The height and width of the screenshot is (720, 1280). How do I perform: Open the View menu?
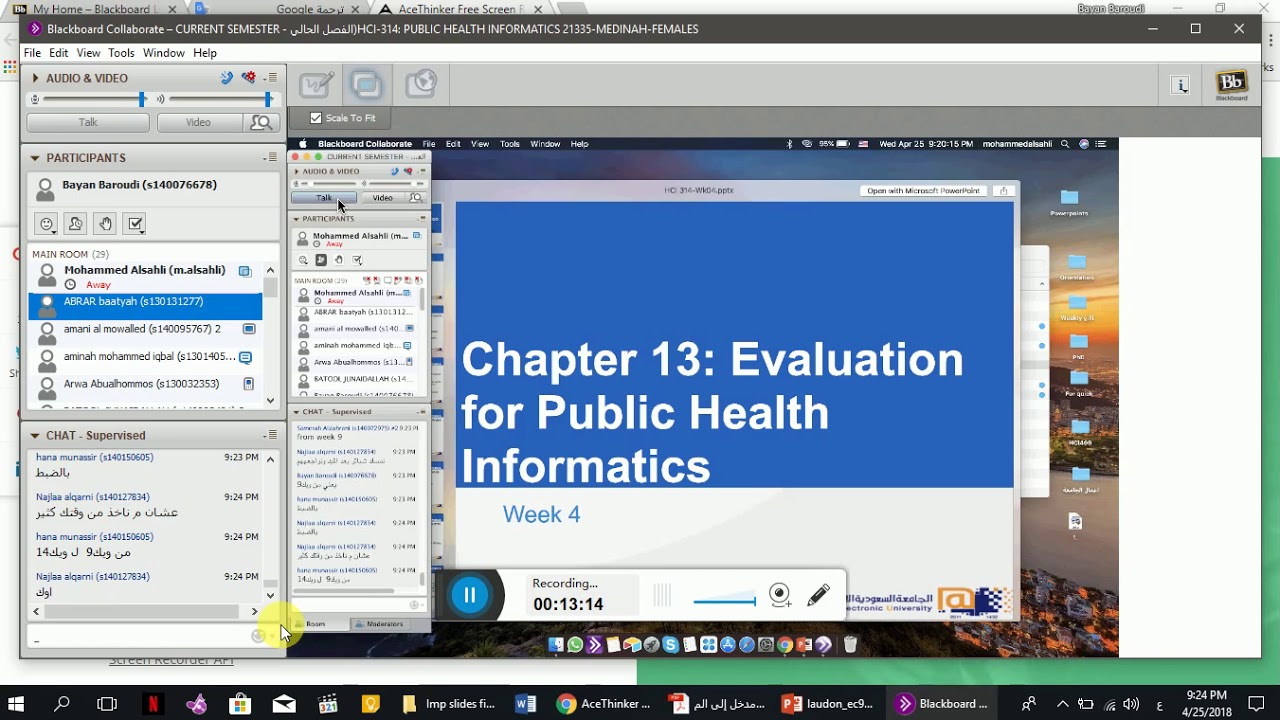(x=88, y=53)
